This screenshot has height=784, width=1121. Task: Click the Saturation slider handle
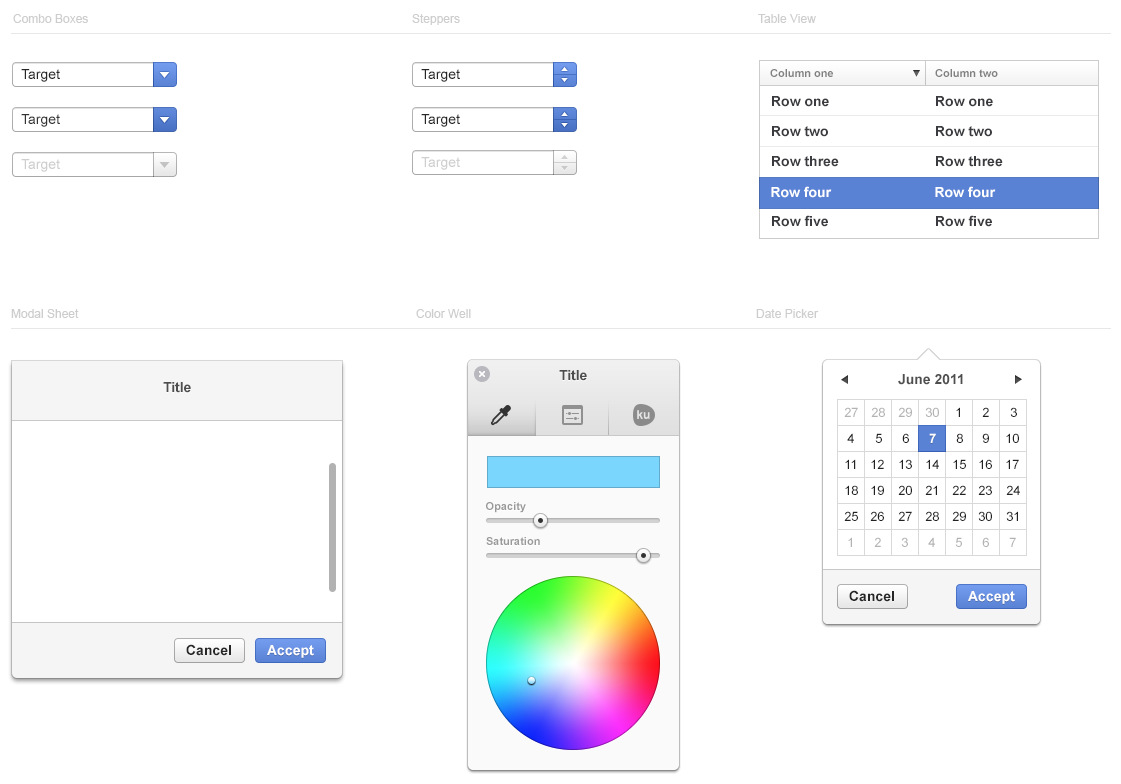point(643,555)
